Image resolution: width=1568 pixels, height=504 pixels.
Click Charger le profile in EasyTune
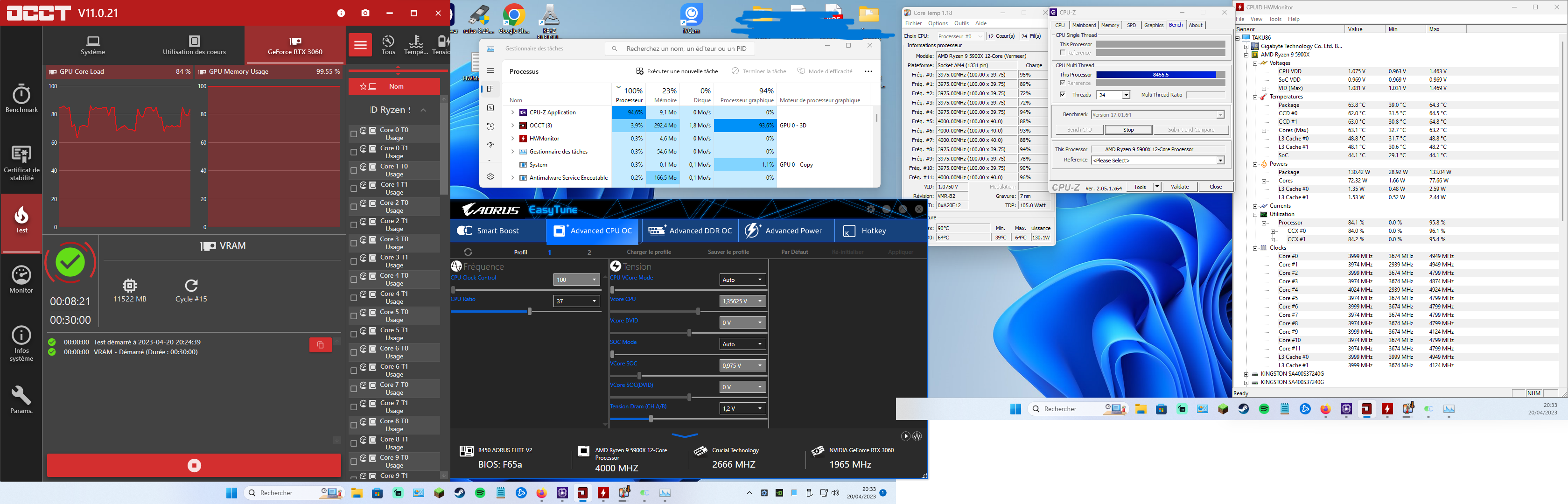[x=649, y=252]
